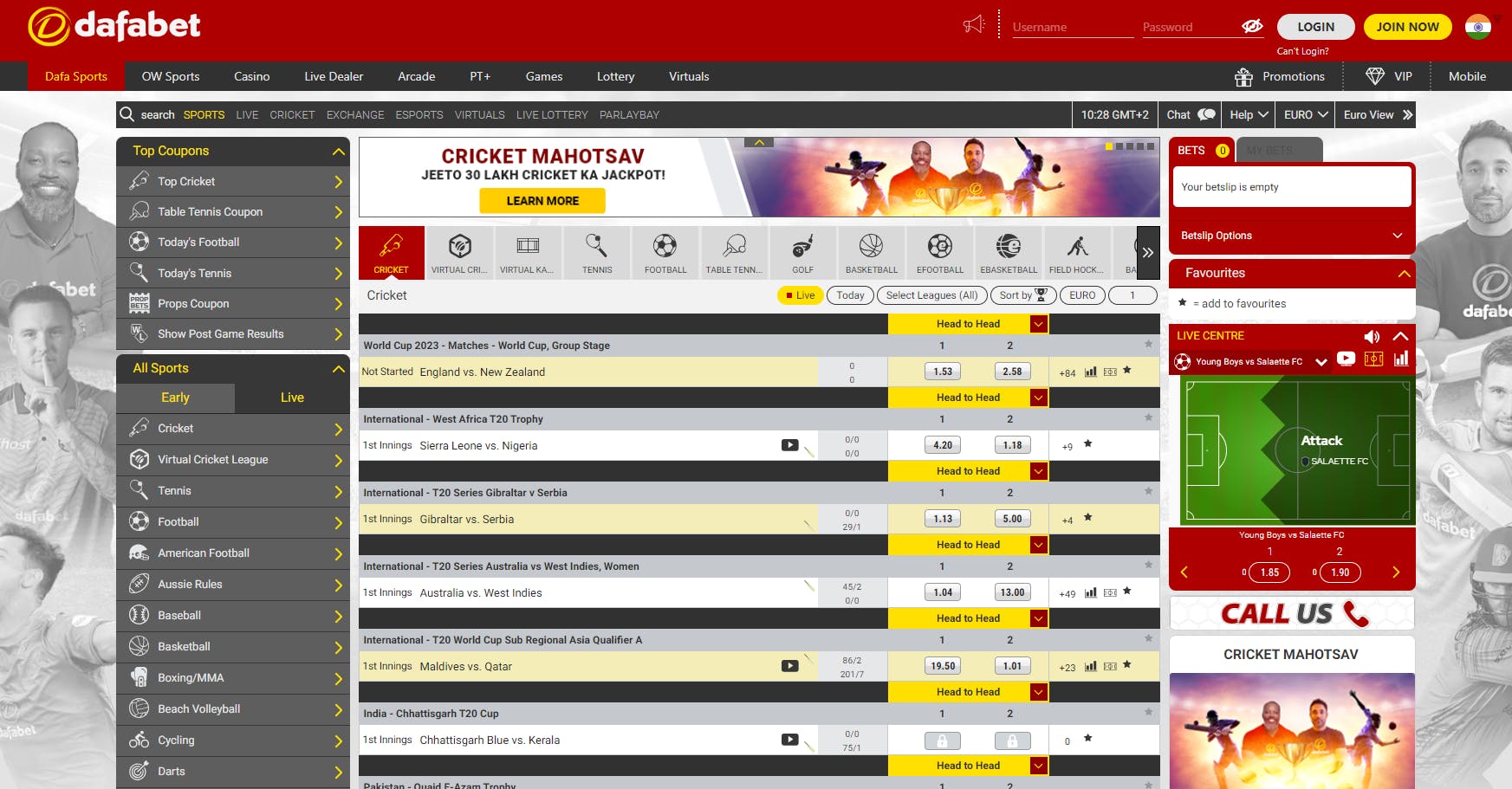Click the announcements megaphone icon
1512x789 pixels.
[x=974, y=24]
